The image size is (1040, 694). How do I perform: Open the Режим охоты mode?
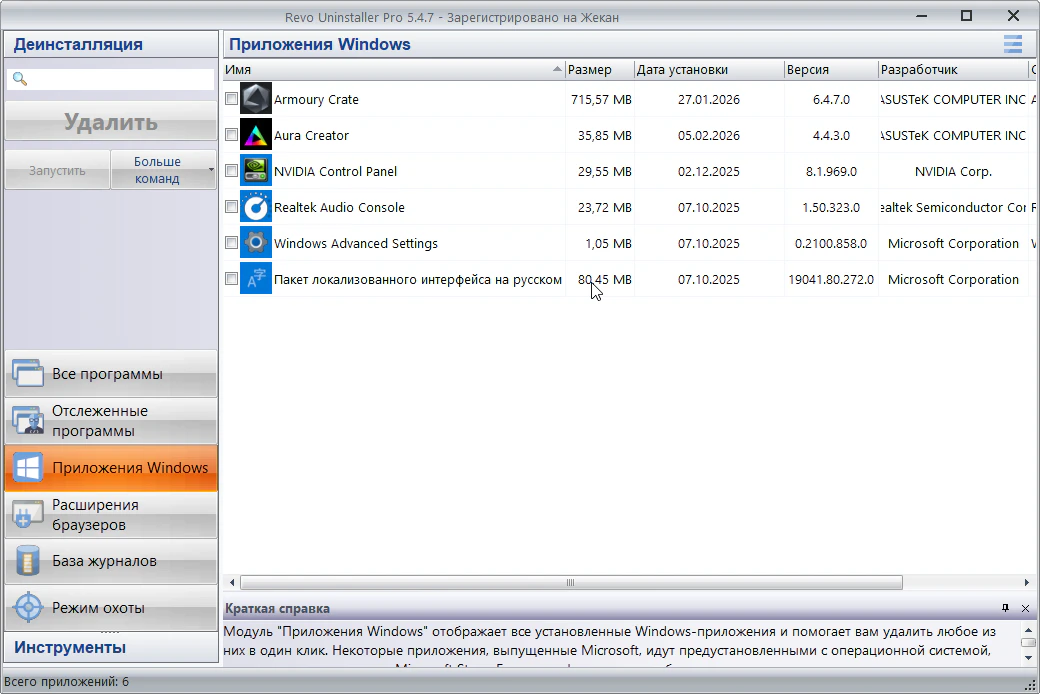(110, 608)
